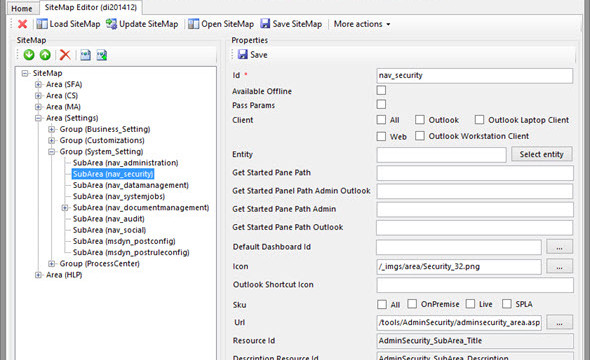Select the SiteMap Editor (di201412) tab
The image size is (590, 360).
tap(91, 7)
